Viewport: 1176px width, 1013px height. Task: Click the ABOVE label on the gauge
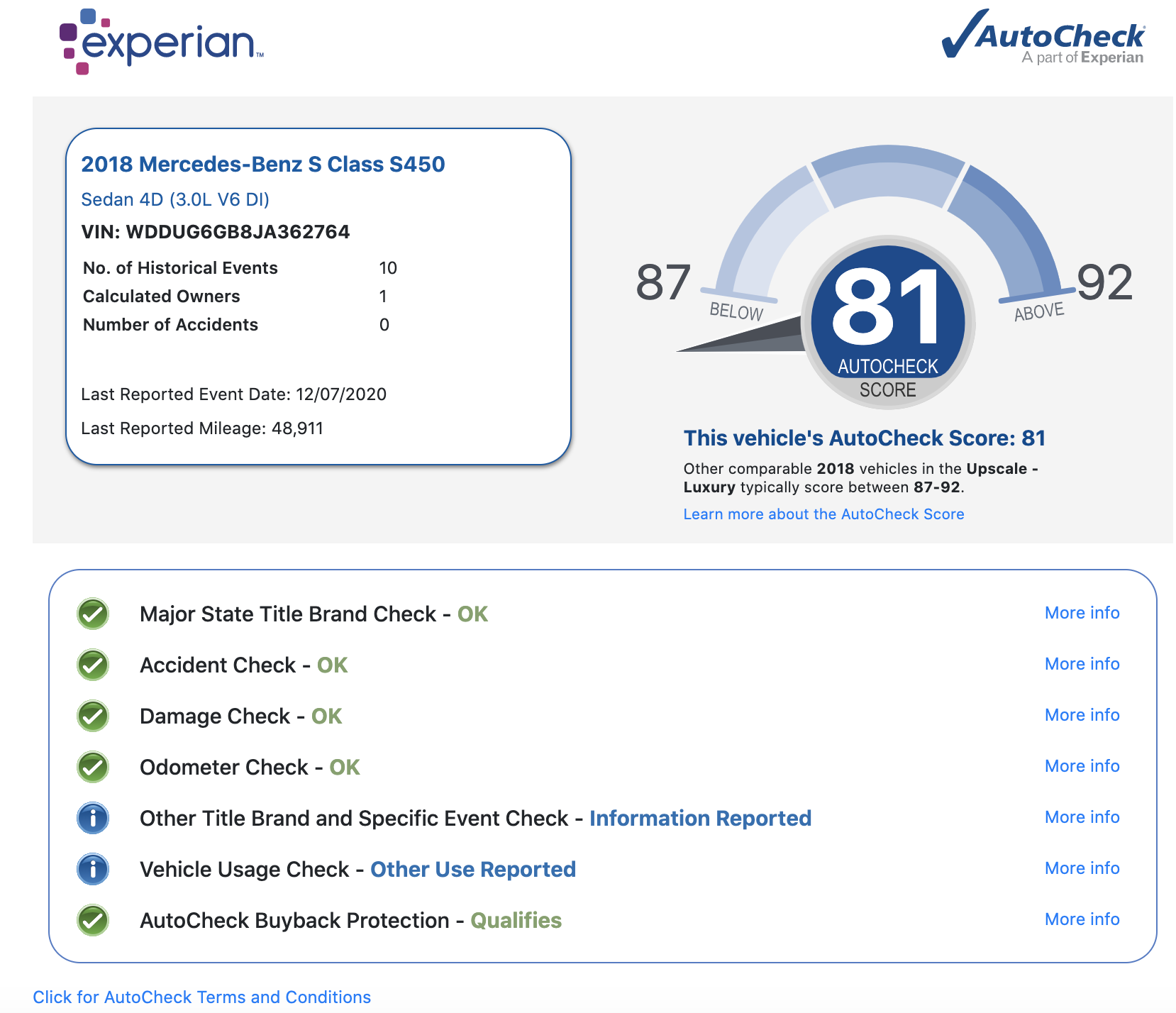point(1039,311)
